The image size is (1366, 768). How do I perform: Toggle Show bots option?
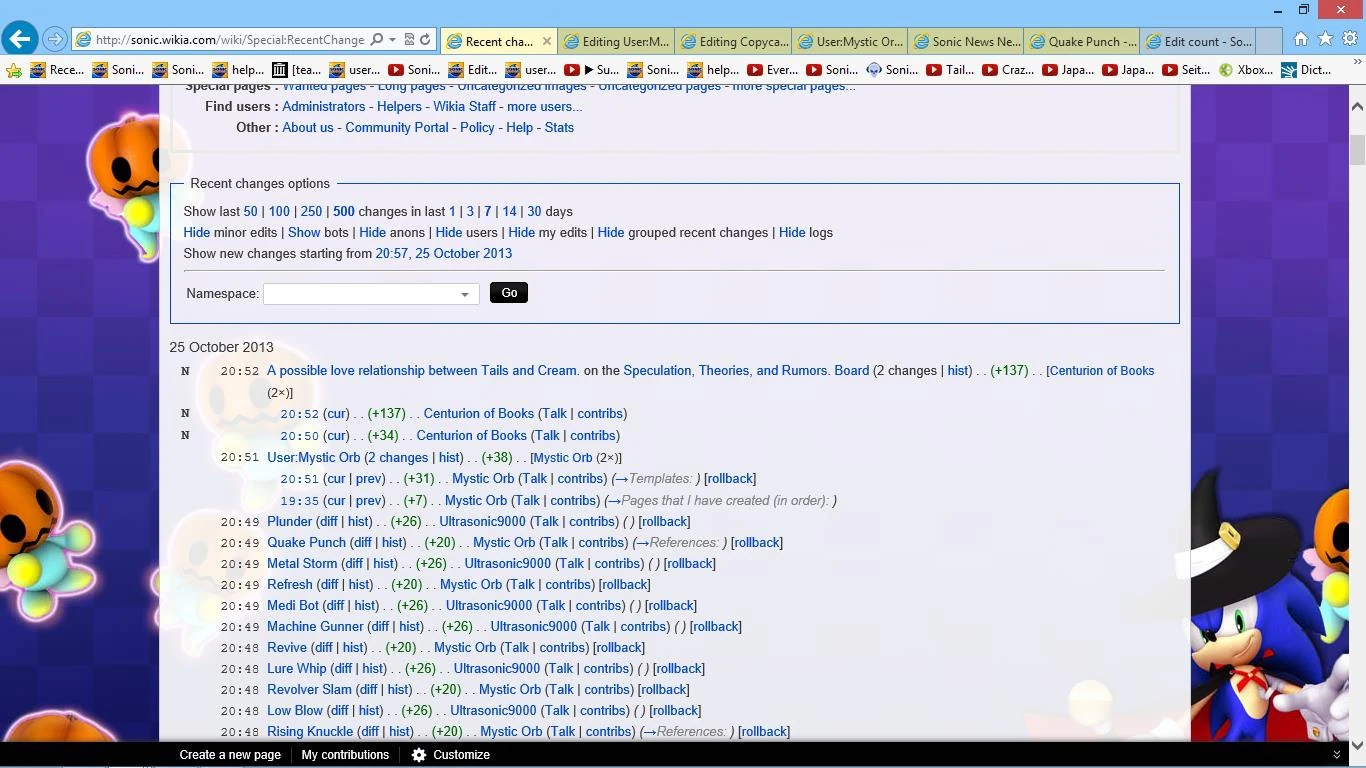click(304, 232)
